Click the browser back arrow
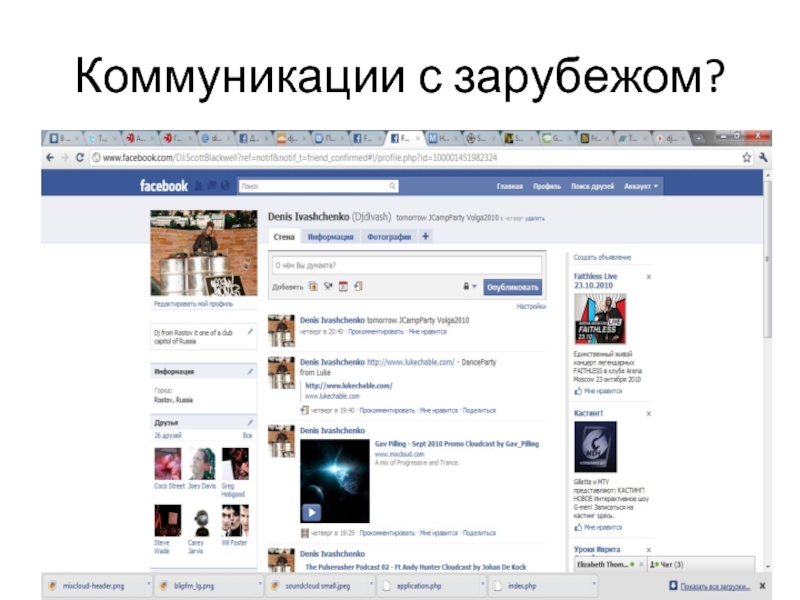The height and width of the screenshot is (600, 800). click(x=50, y=158)
